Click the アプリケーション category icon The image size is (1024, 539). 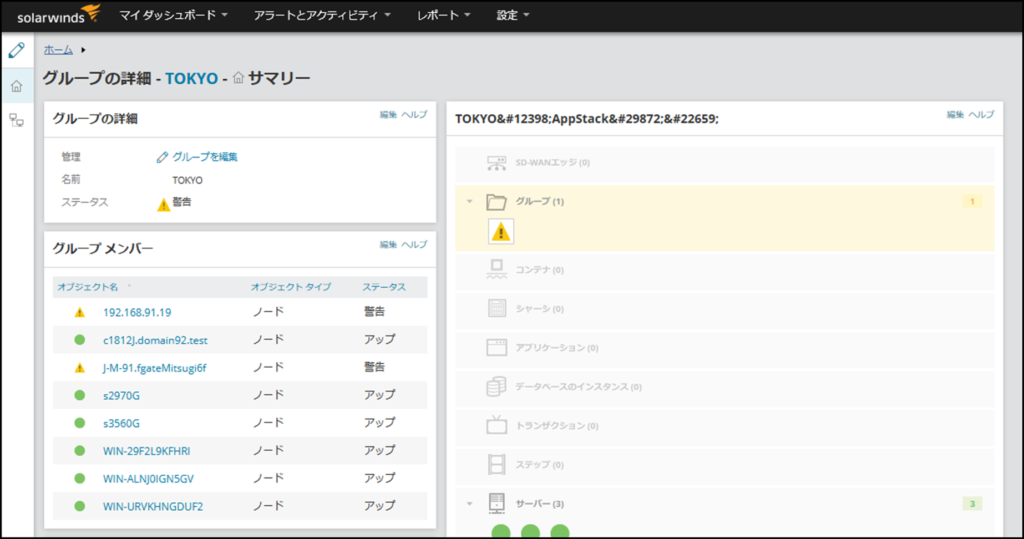tap(496, 348)
